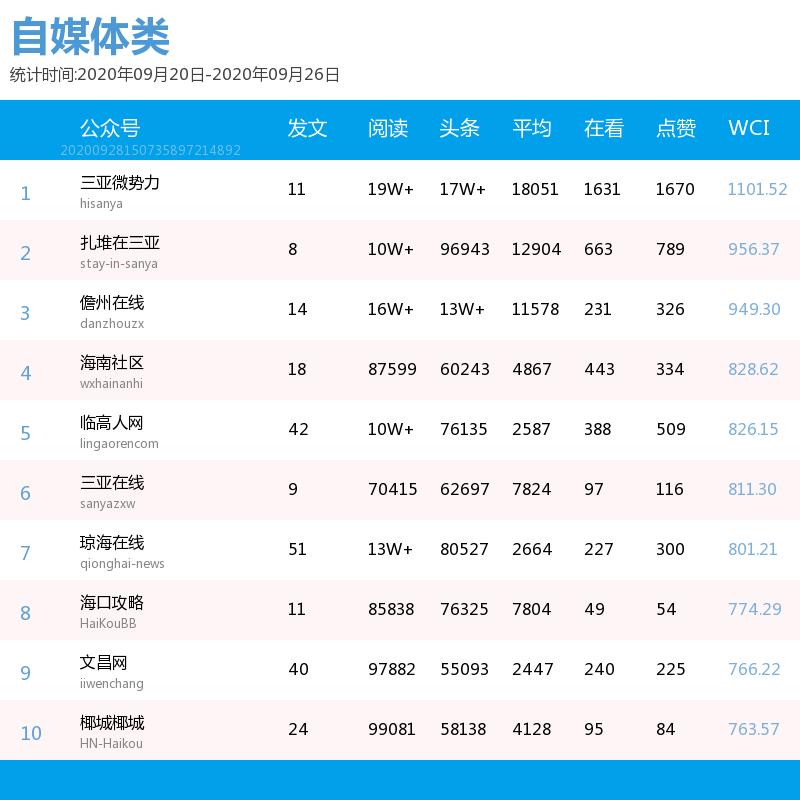
Task: Select the 文昌网 reading count 97882
Action: pos(391,669)
